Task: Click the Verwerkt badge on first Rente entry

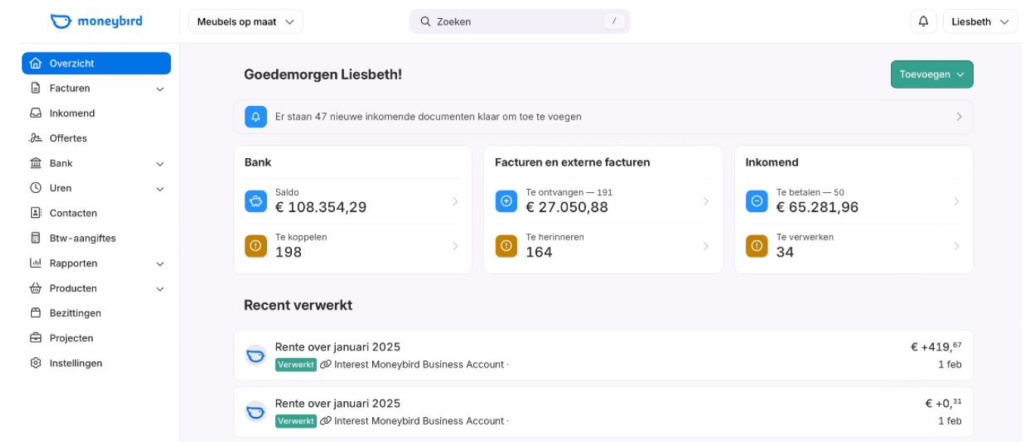Action: [296, 365]
